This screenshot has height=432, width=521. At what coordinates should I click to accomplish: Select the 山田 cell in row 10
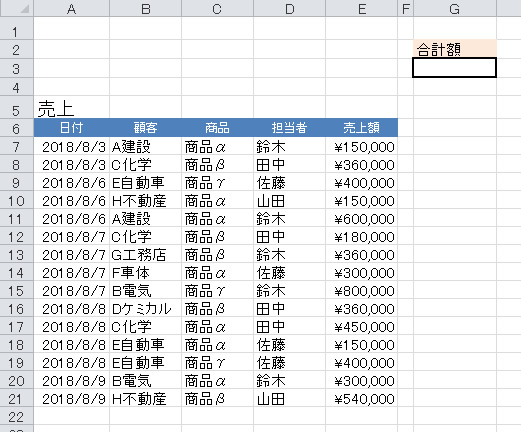pos(289,201)
